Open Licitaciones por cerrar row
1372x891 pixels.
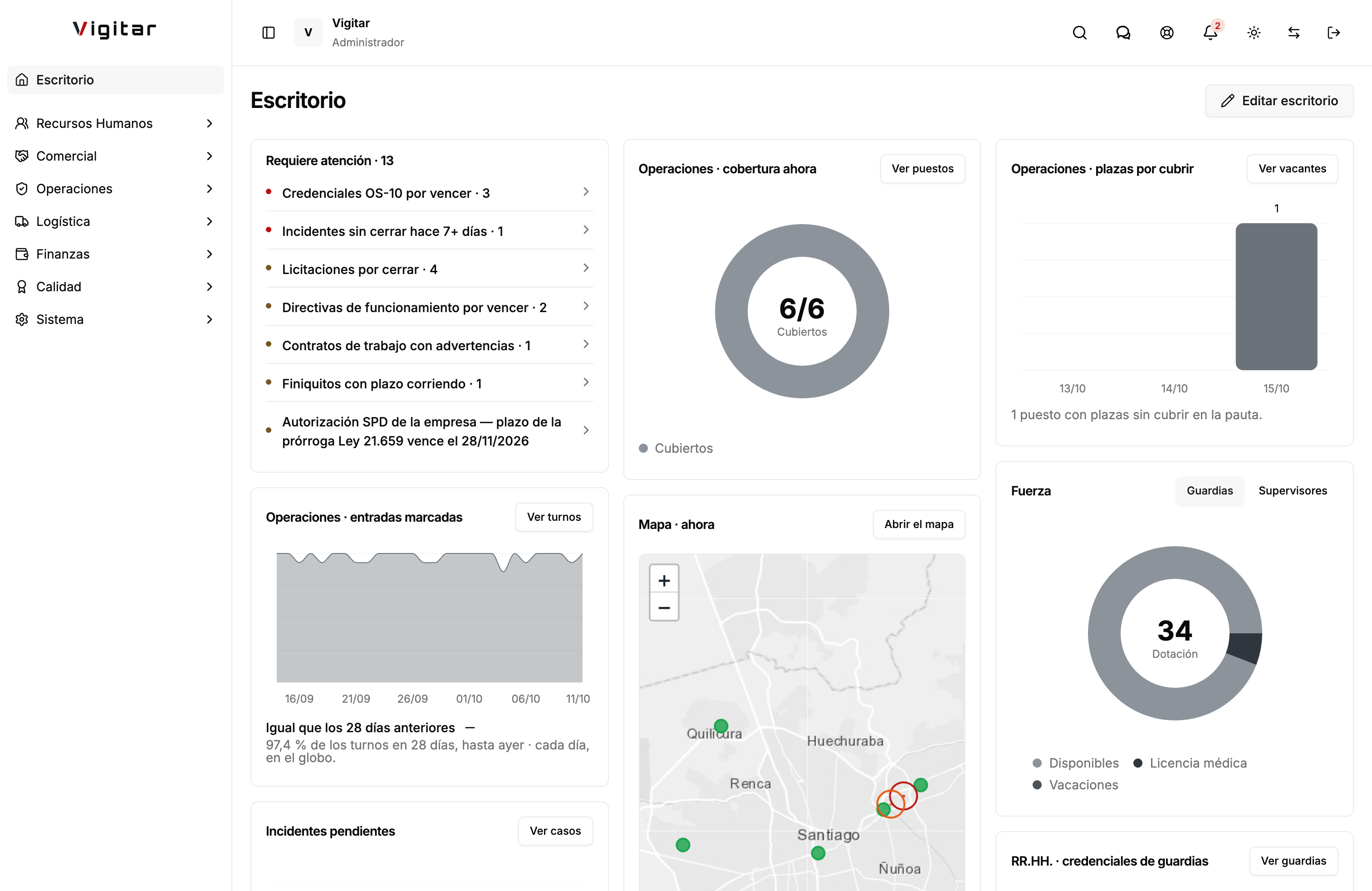429,269
